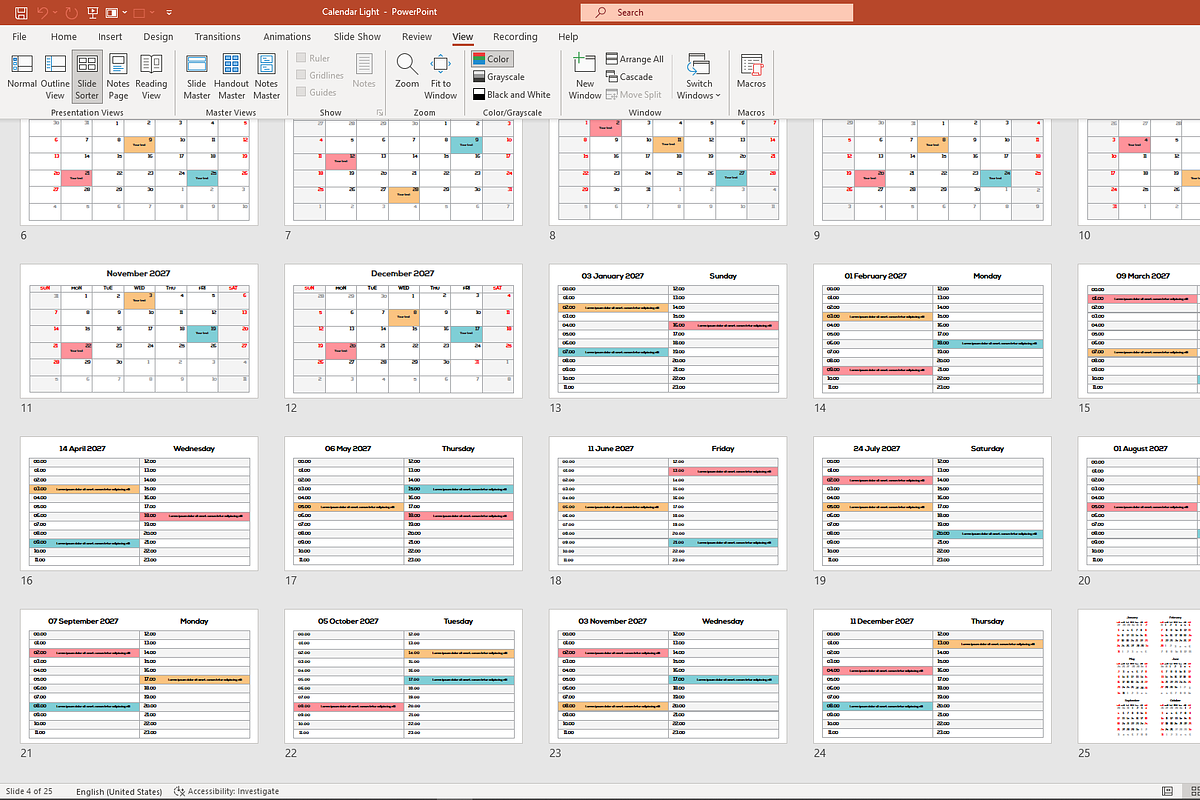Click Fit to Window
This screenshot has width=1200, height=800.
[x=440, y=76]
